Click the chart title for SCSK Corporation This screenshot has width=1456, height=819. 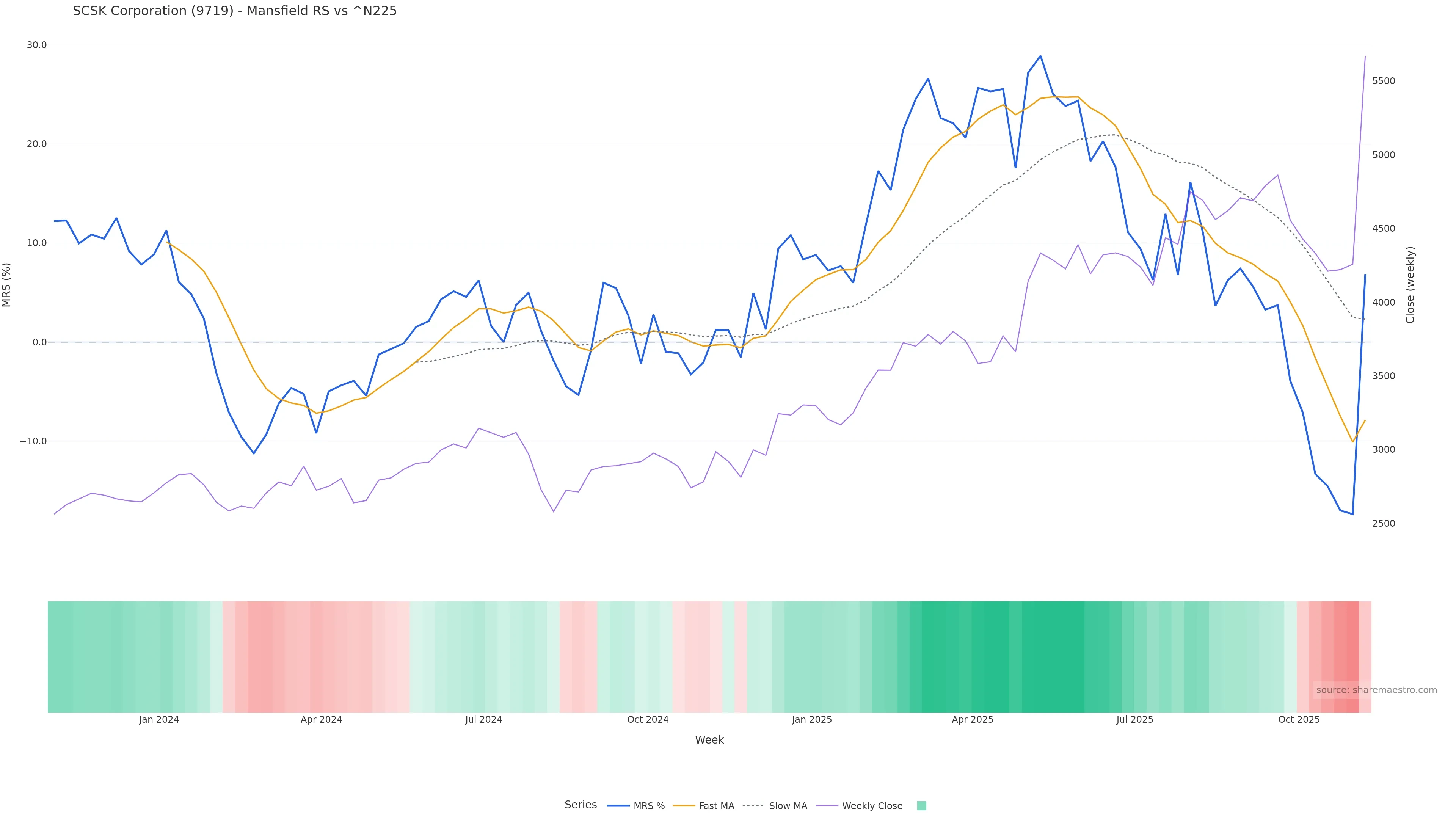[x=235, y=11]
